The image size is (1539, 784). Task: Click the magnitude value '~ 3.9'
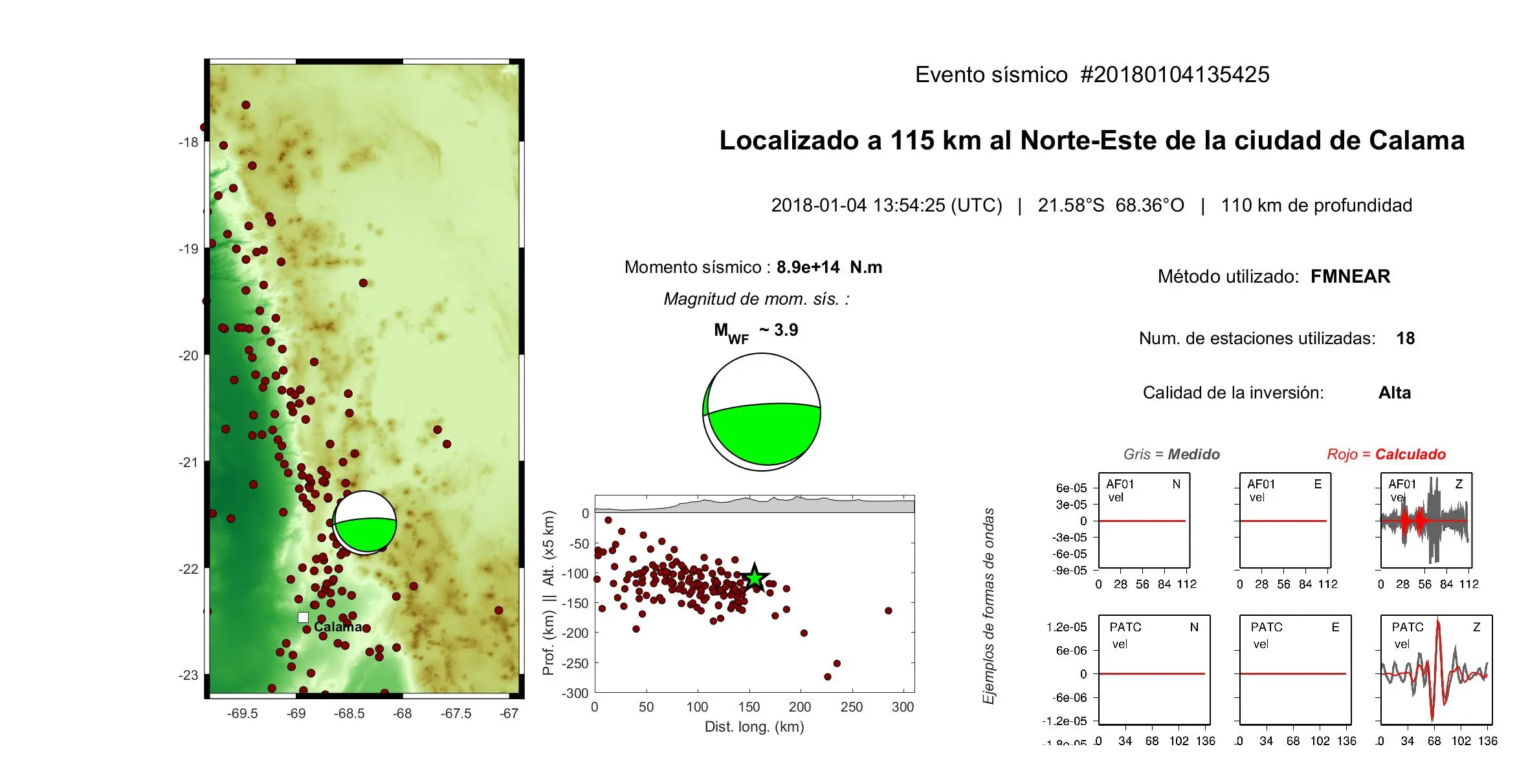pos(779,330)
